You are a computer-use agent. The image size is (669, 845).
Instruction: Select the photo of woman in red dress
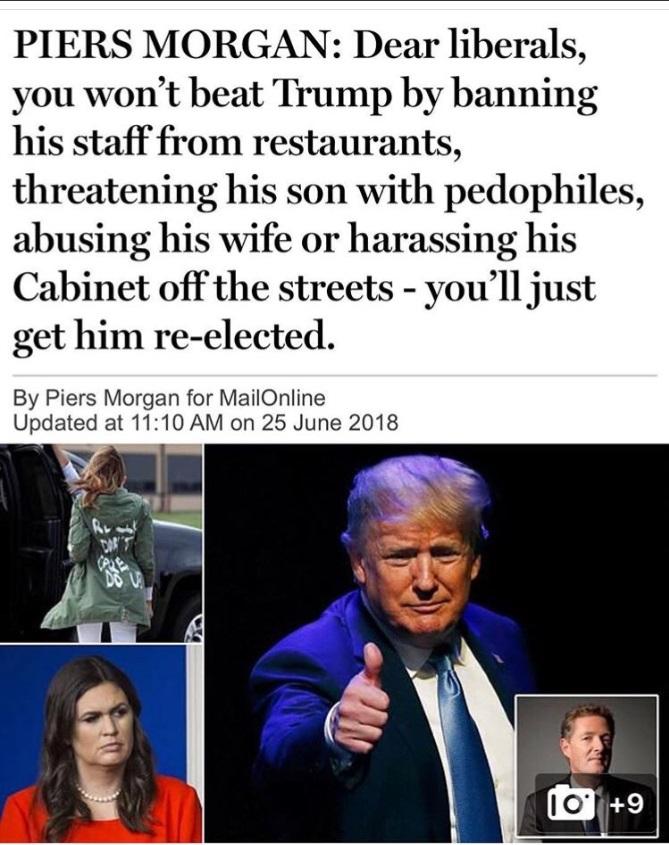101,744
